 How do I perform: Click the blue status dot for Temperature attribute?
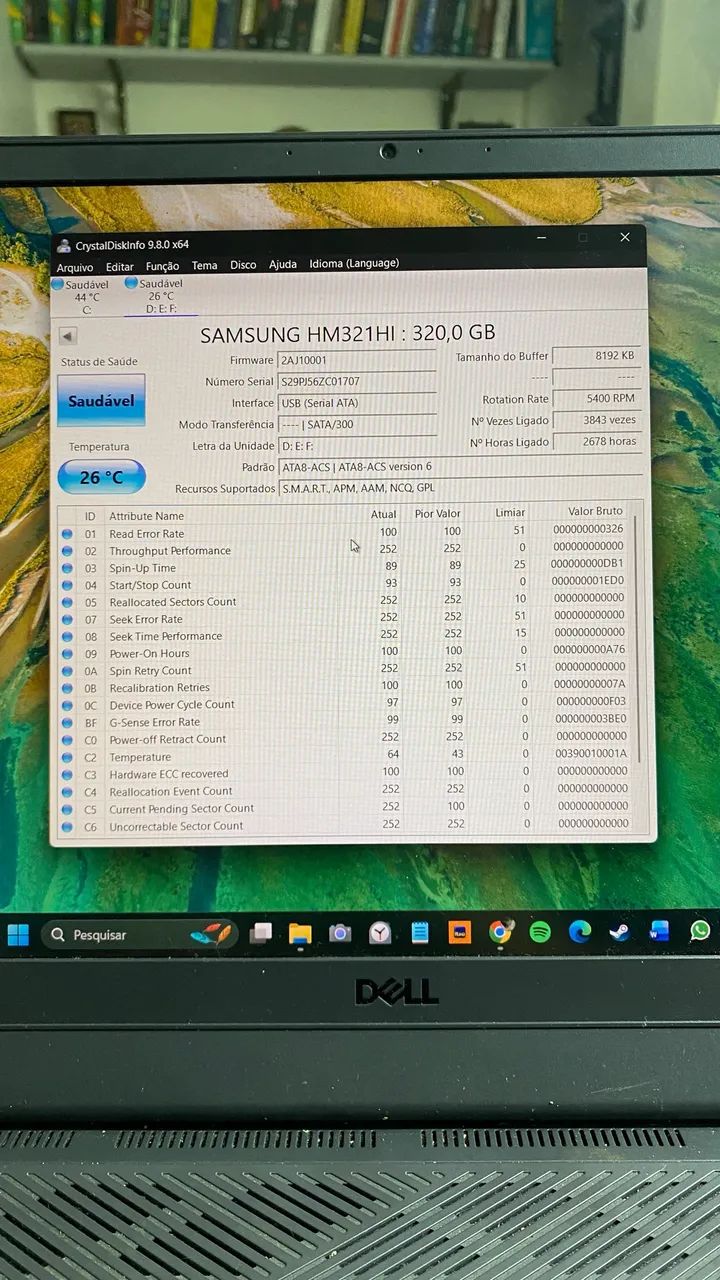(x=67, y=757)
